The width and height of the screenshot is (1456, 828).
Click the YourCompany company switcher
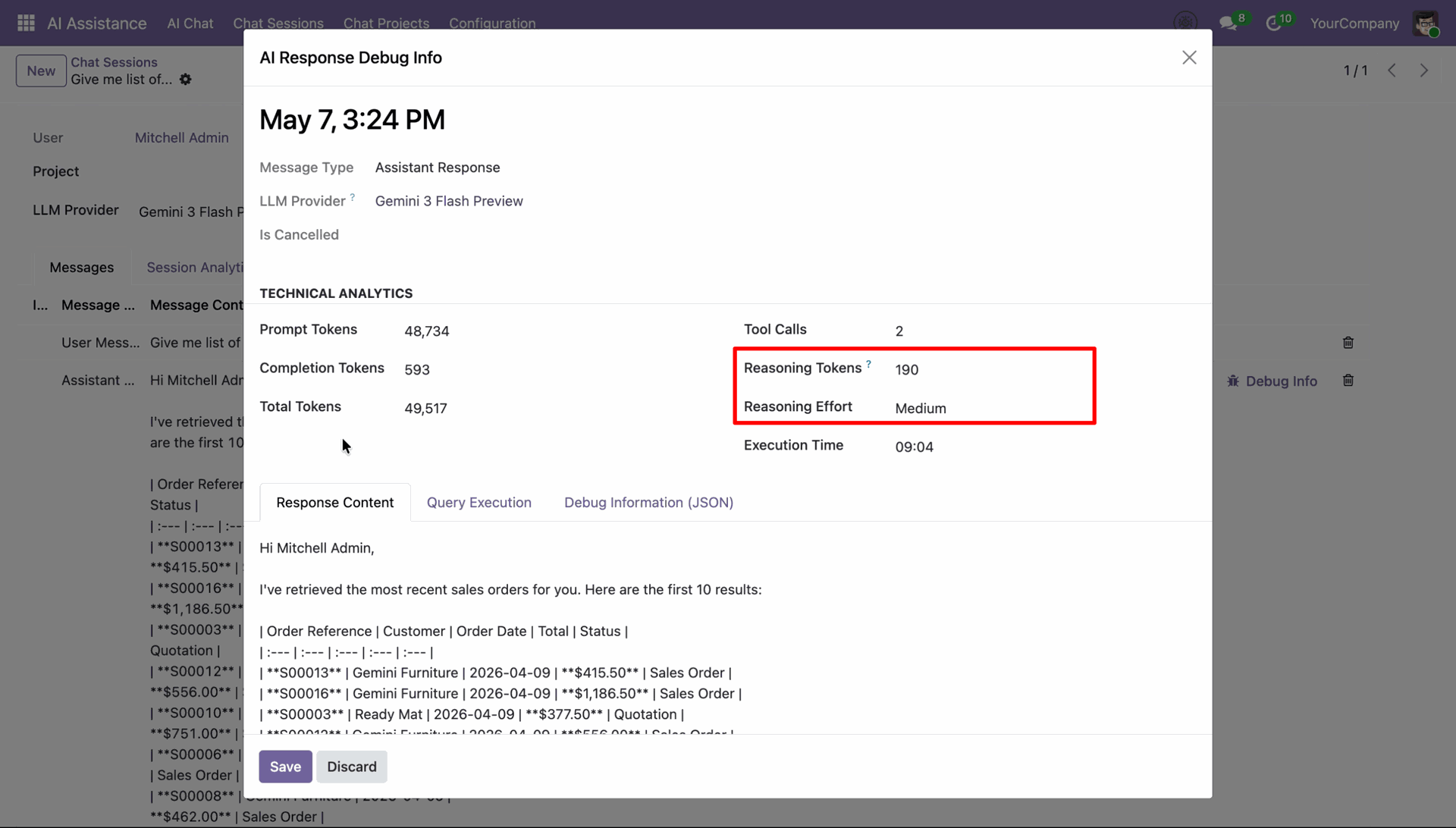click(1354, 24)
